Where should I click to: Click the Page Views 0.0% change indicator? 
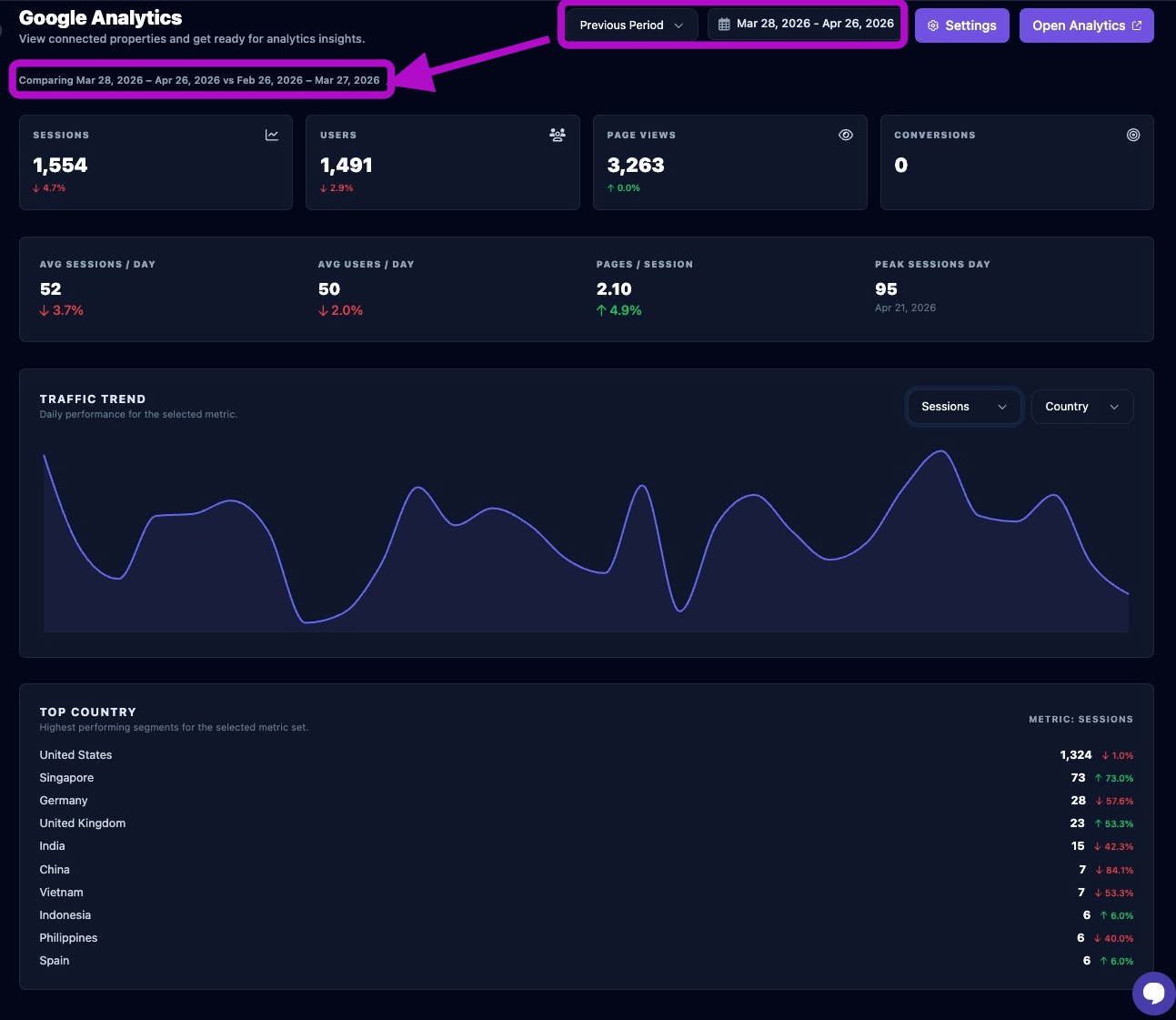point(624,188)
